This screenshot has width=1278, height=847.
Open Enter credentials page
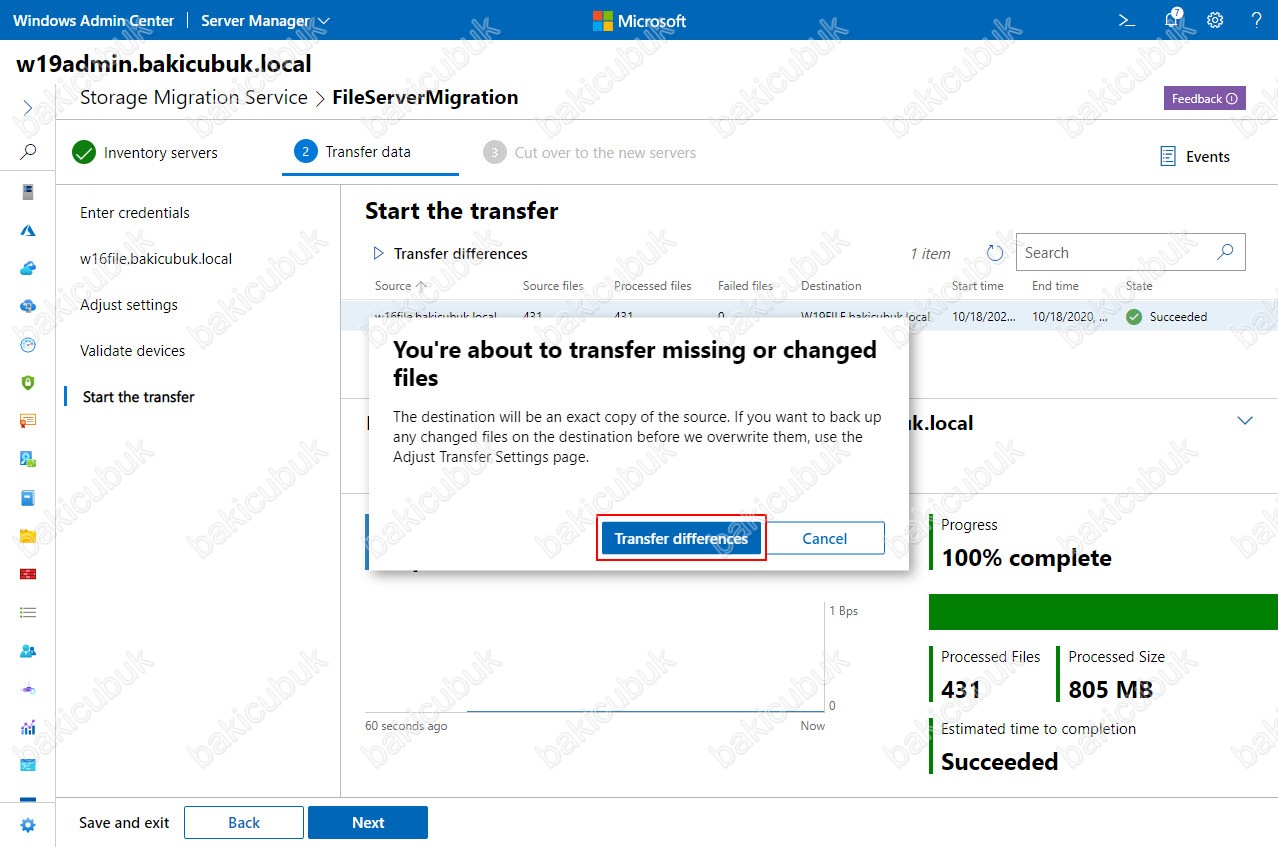[x=135, y=213]
